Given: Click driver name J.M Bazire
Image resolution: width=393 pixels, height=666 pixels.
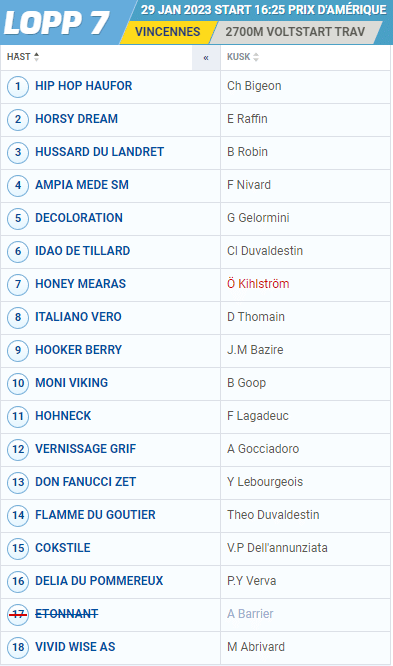Looking at the screenshot, I should (255, 350).
